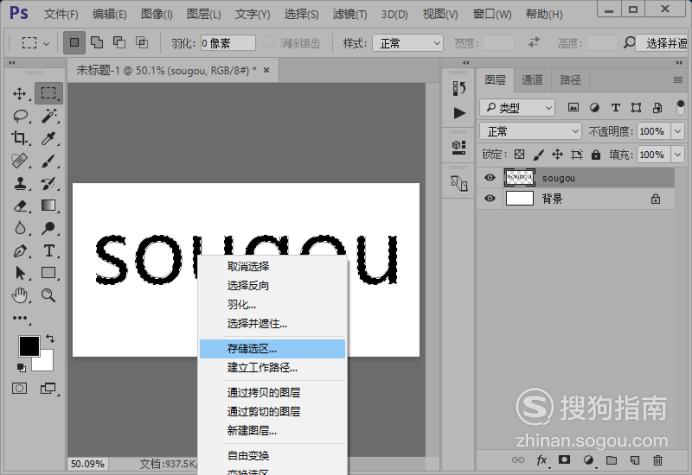
Task: Collapse the tools panel double arrow
Action: 12,63
